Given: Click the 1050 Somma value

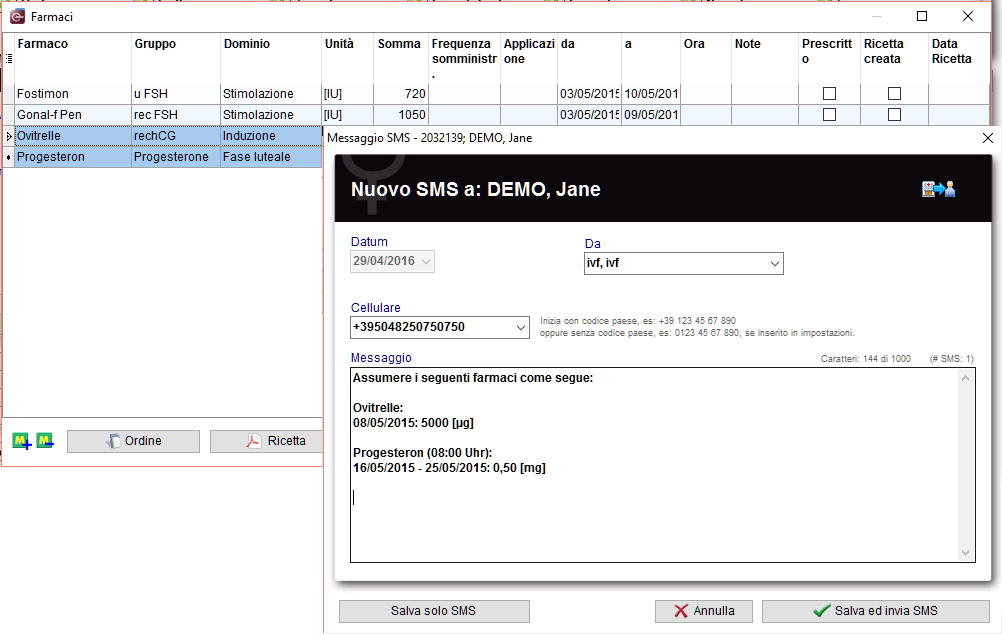Looking at the screenshot, I should (401, 114).
